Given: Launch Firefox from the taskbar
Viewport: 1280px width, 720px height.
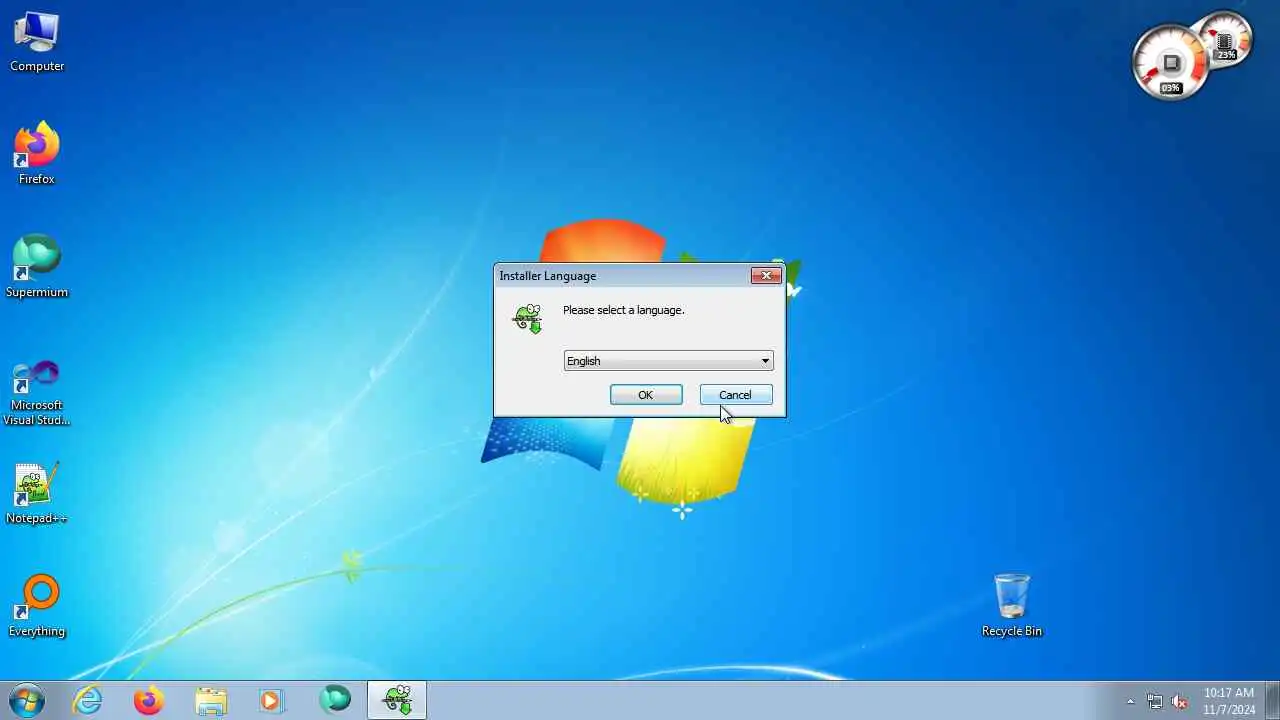Looking at the screenshot, I should 149,700.
